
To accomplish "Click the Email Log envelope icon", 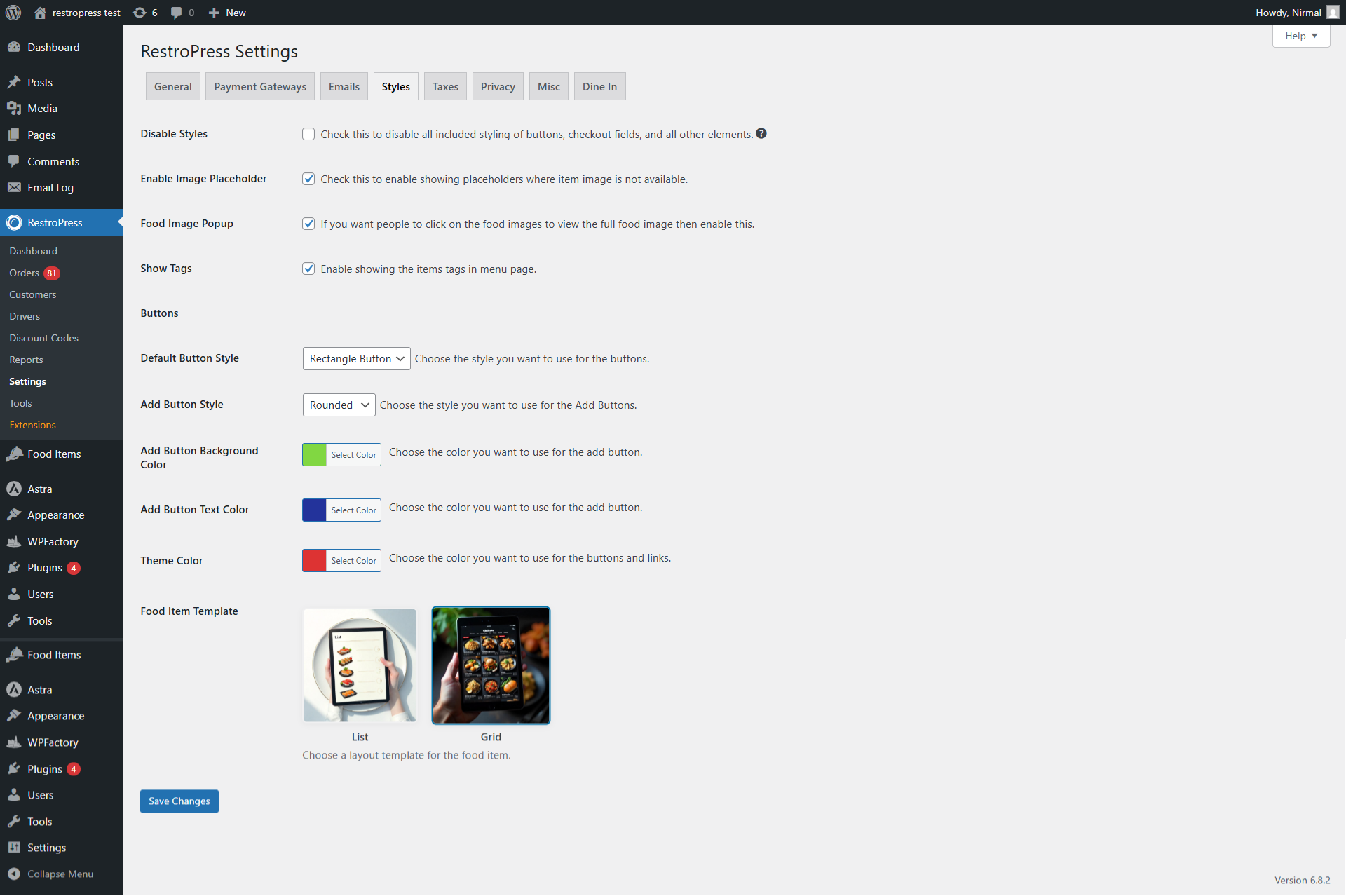I will click(15, 187).
